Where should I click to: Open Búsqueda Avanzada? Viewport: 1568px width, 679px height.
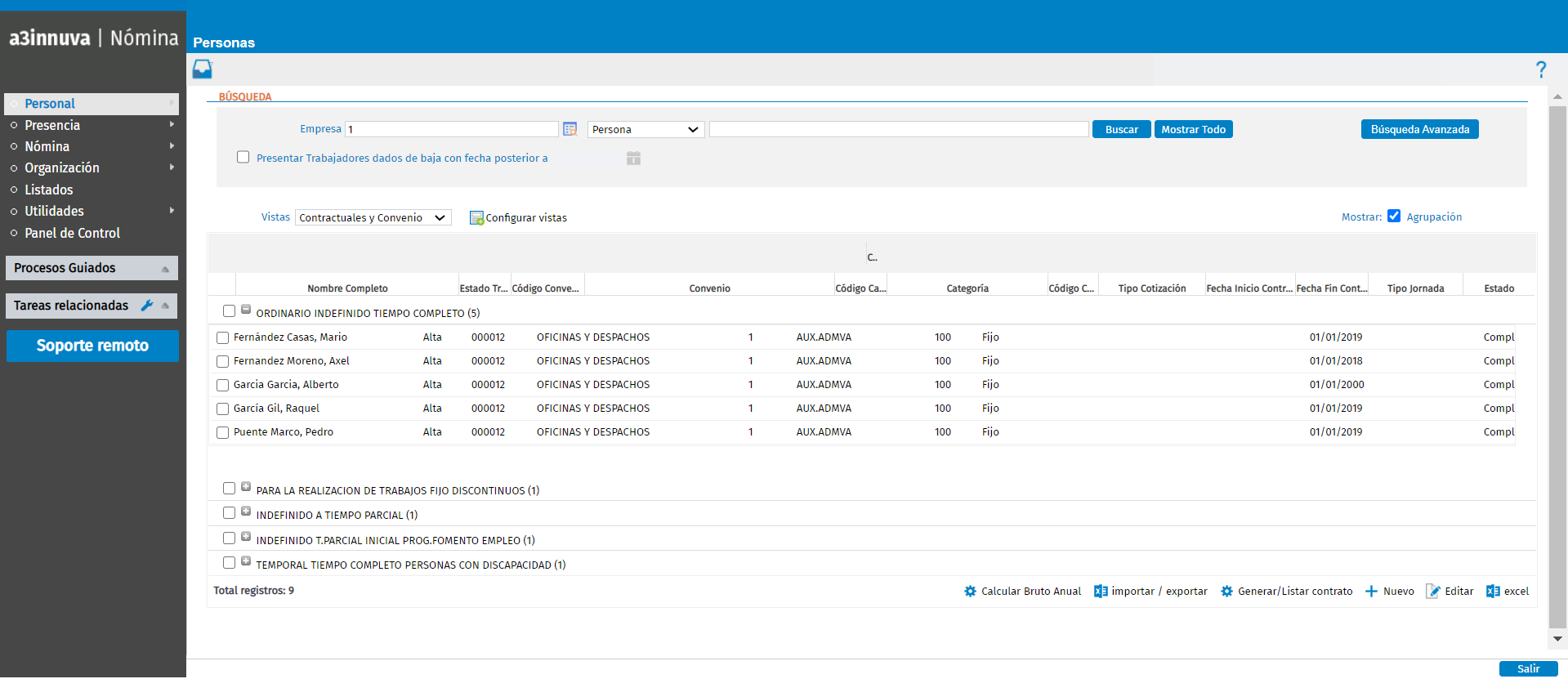tap(1419, 129)
